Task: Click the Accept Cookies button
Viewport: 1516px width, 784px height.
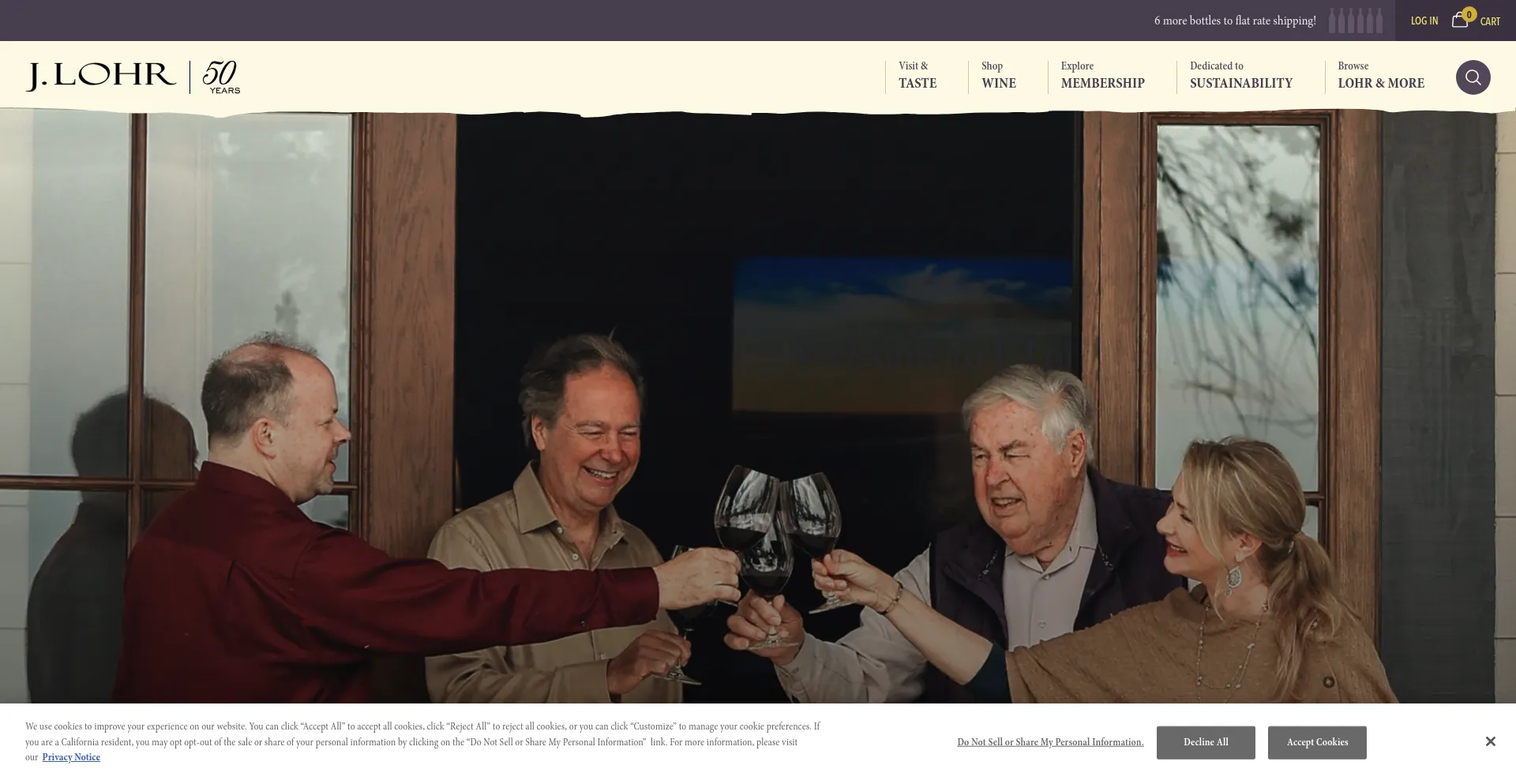Action: [1317, 742]
